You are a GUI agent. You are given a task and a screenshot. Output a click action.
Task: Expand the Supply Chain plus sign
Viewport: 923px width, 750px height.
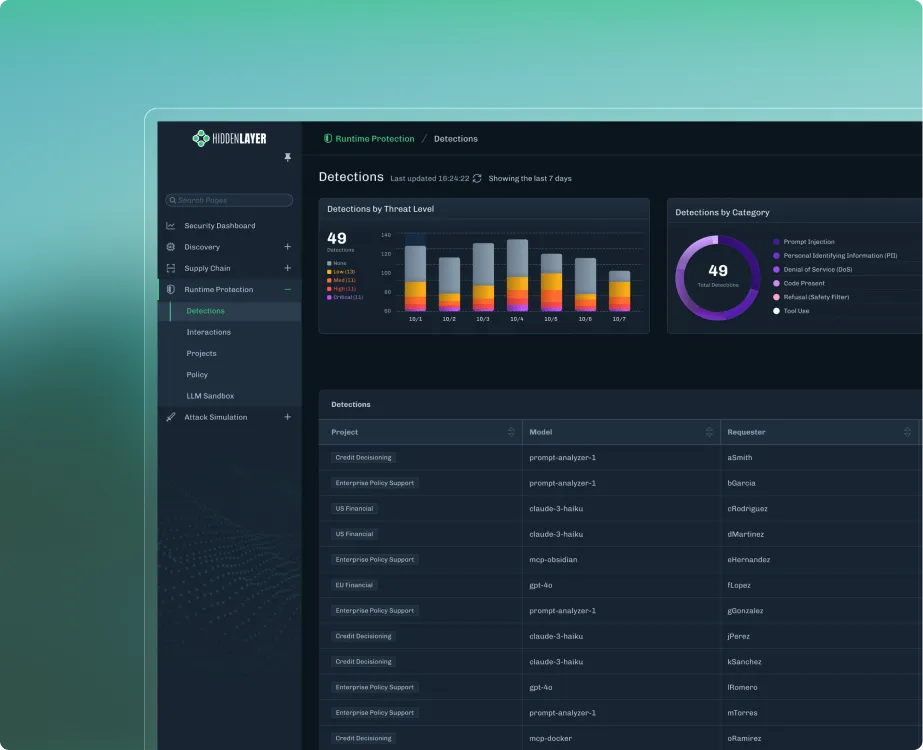point(287,268)
